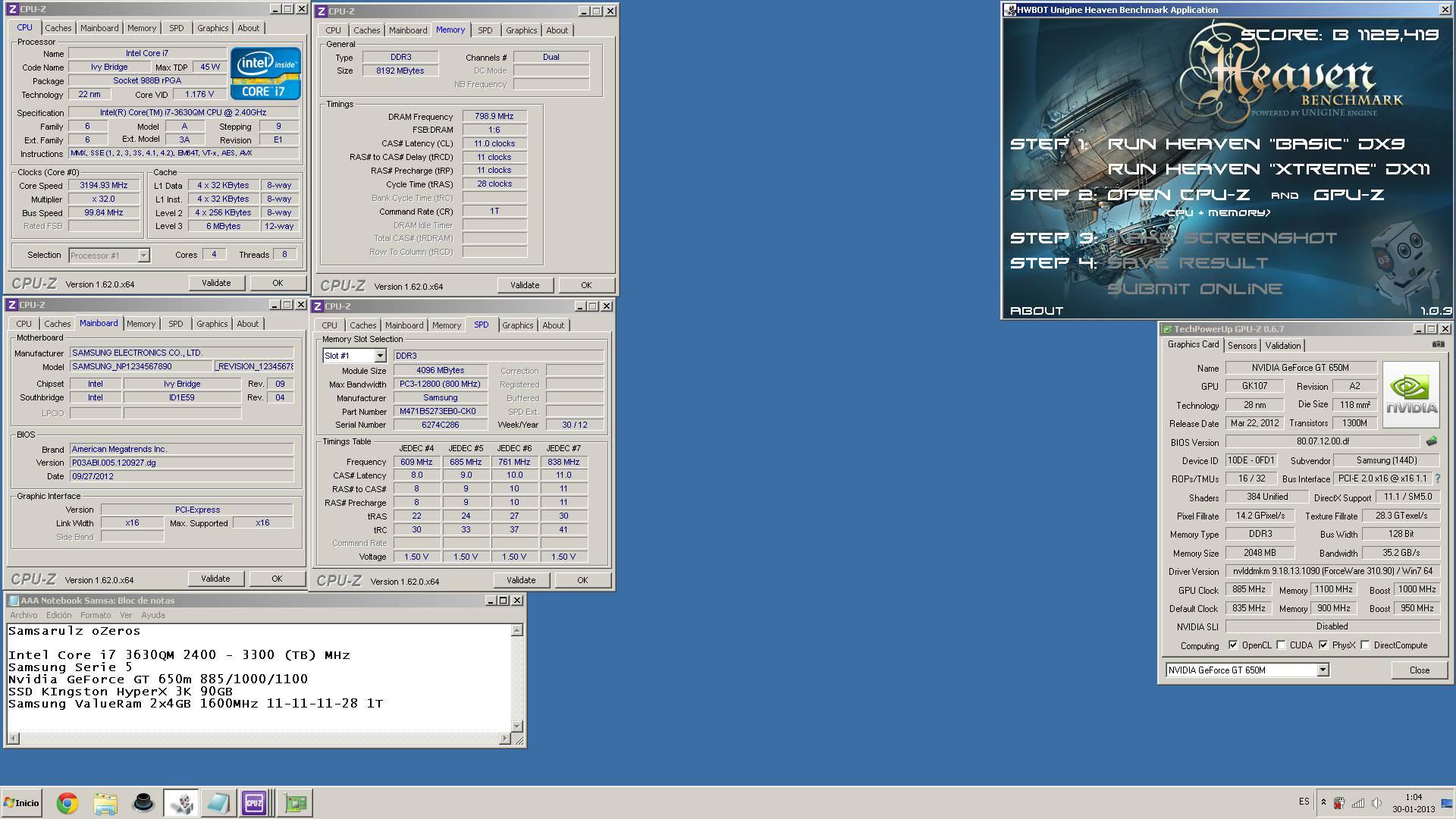Image resolution: width=1456 pixels, height=819 pixels.
Task: Click SAVE RESULT in Heaven step 4
Action: (x=1188, y=263)
